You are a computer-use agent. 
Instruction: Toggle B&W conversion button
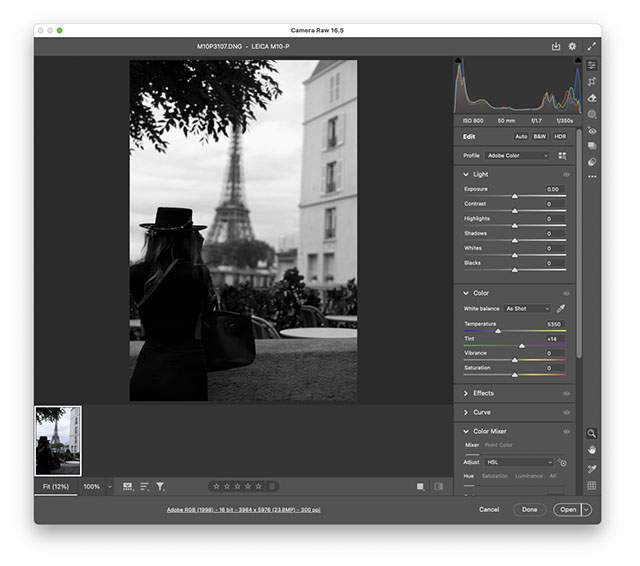click(539, 136)
